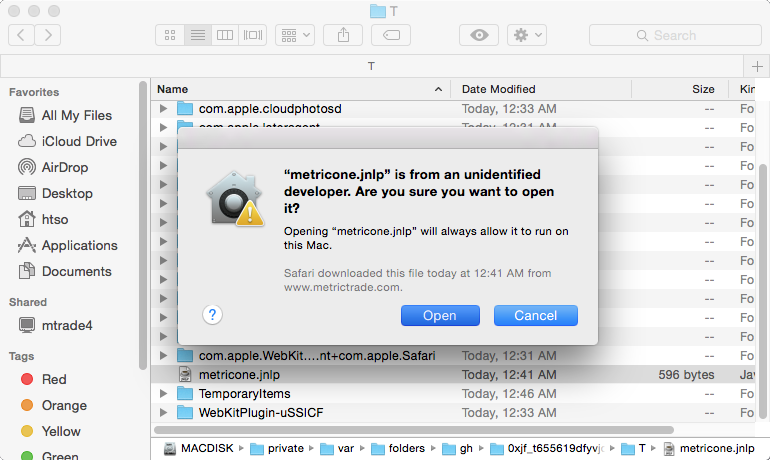
Task: Expand the com.apple.WebKit Safari folder
Action: click(x=164, y=355)
